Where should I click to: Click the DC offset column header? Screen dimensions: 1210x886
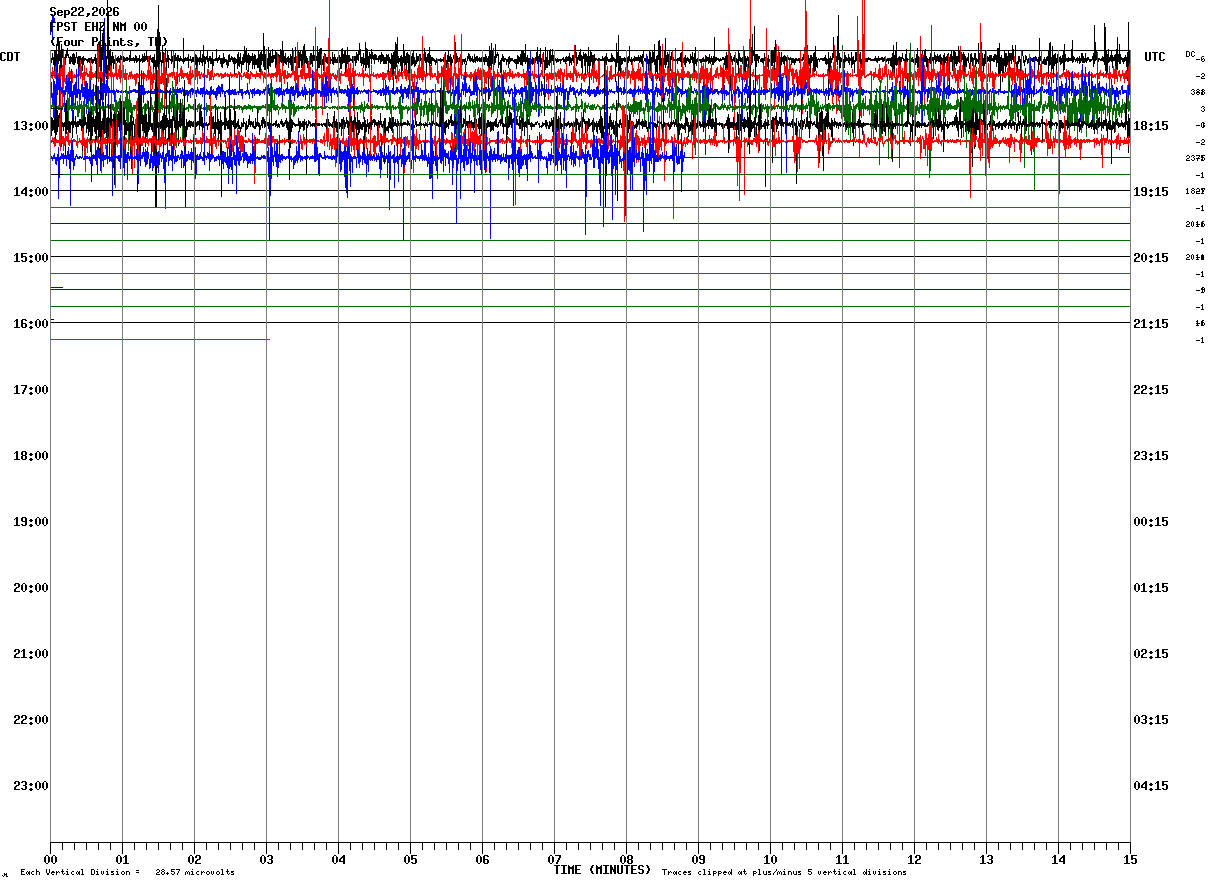pos(1190,54)
